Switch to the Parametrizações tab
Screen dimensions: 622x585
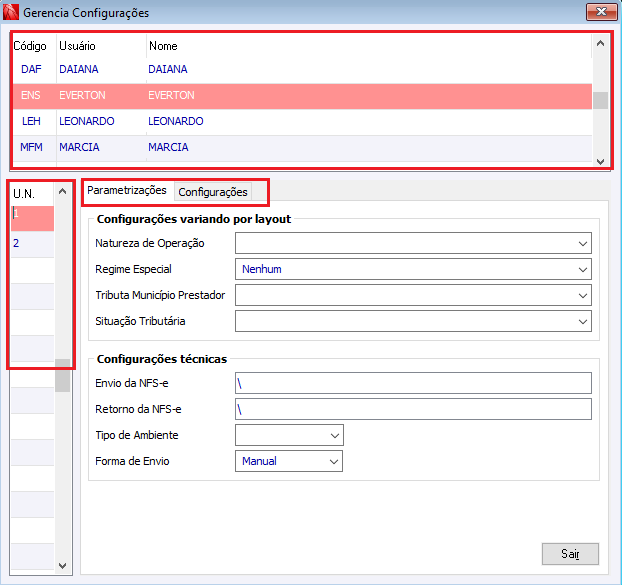click(127, 190)
